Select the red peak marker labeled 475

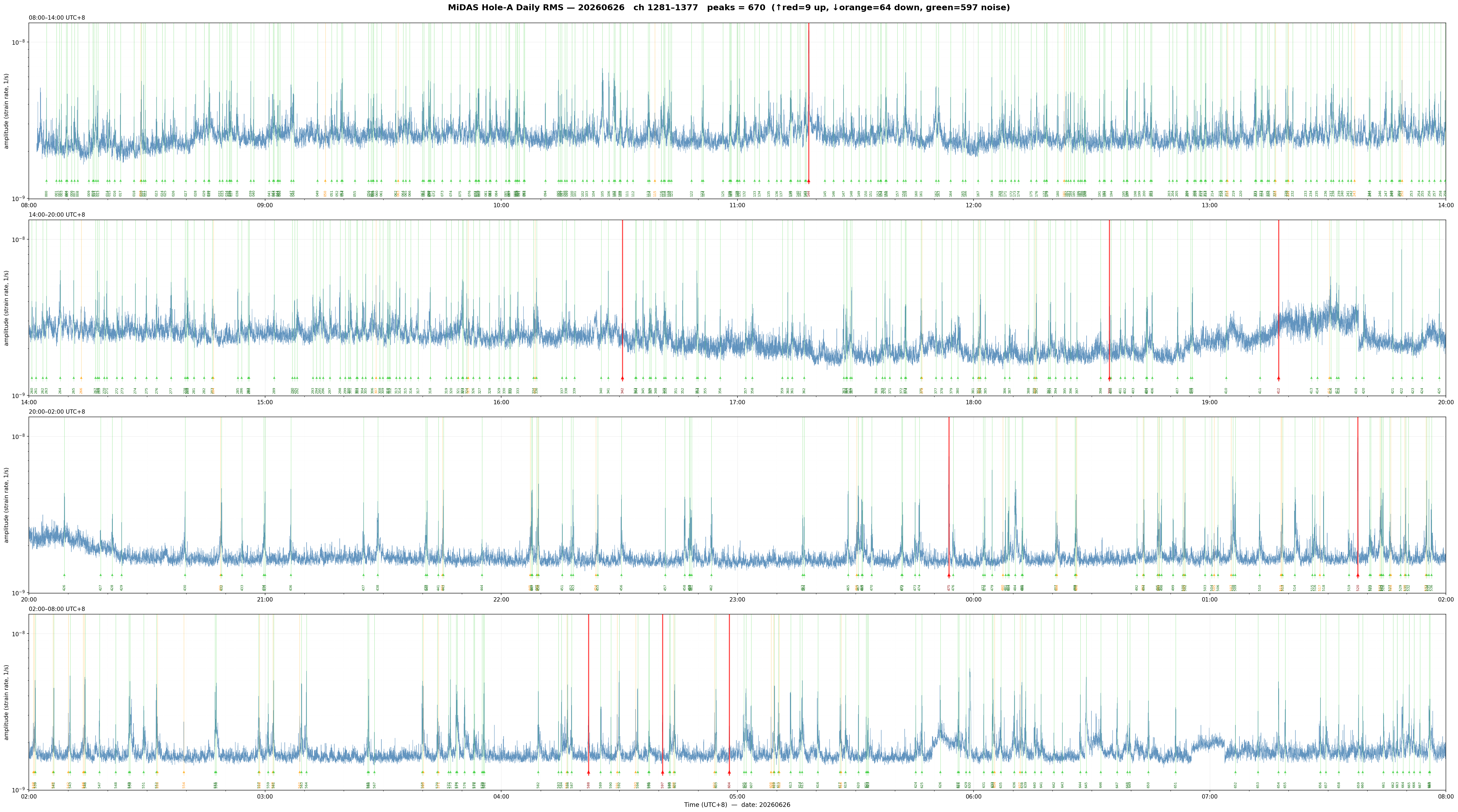tap(949, 575)
